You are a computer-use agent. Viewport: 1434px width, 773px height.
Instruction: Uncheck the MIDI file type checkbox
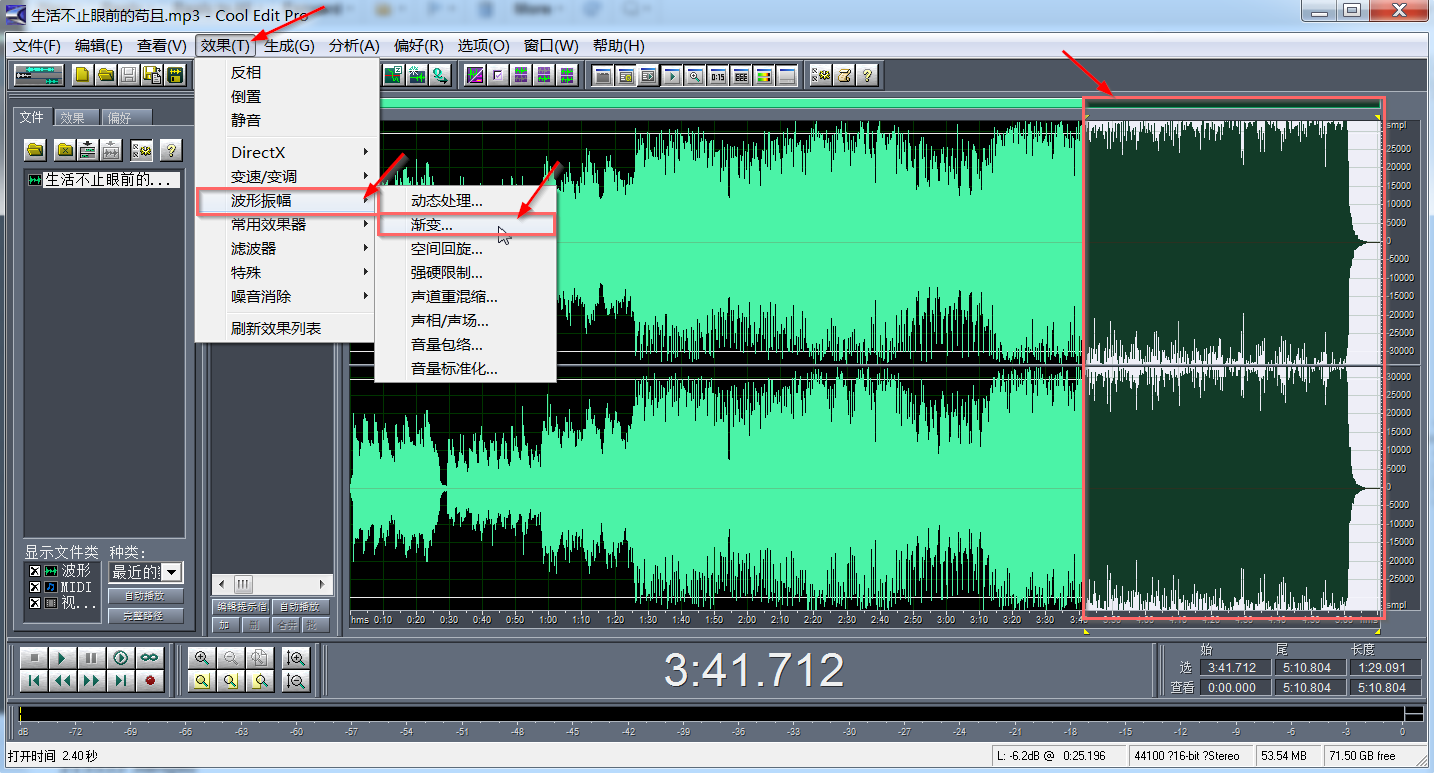click(35, 587)
